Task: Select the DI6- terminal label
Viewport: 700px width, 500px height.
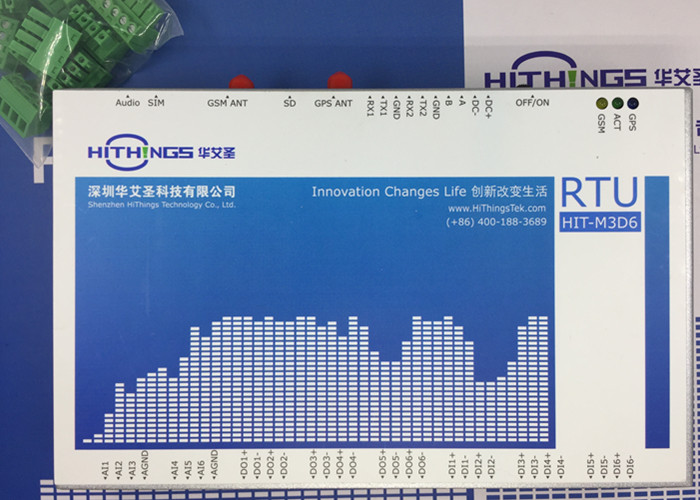Action: (x=630, y=466)
